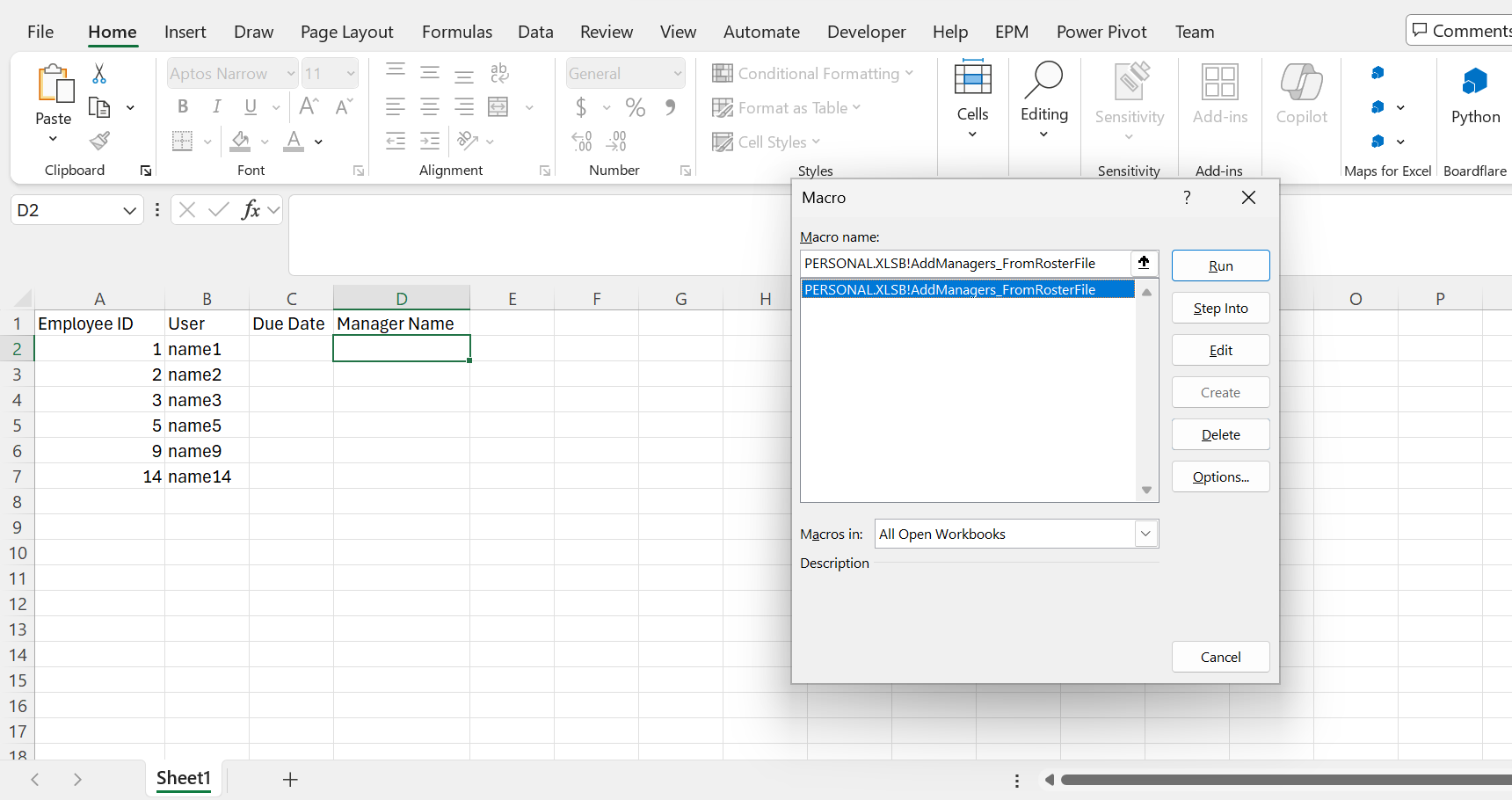Run the selected macro
Viewport: 1512px width, 800px height.
[x=1220, y=265]
